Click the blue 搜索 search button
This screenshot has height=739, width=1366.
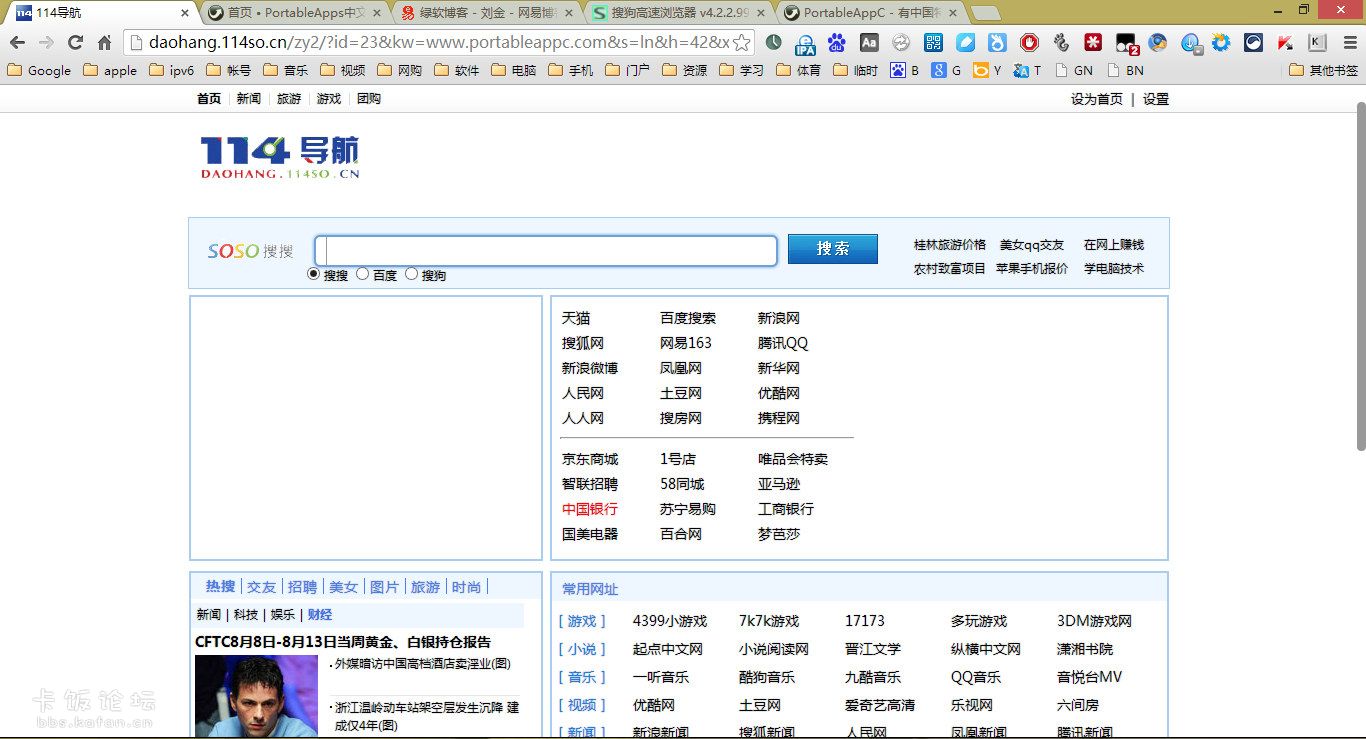(832, 249)
